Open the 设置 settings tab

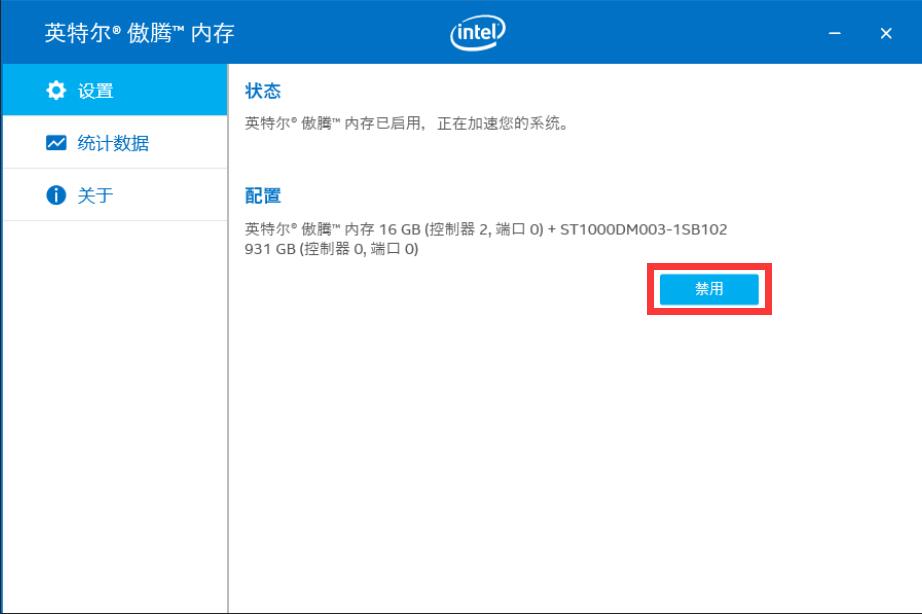[x=96, y=91]
